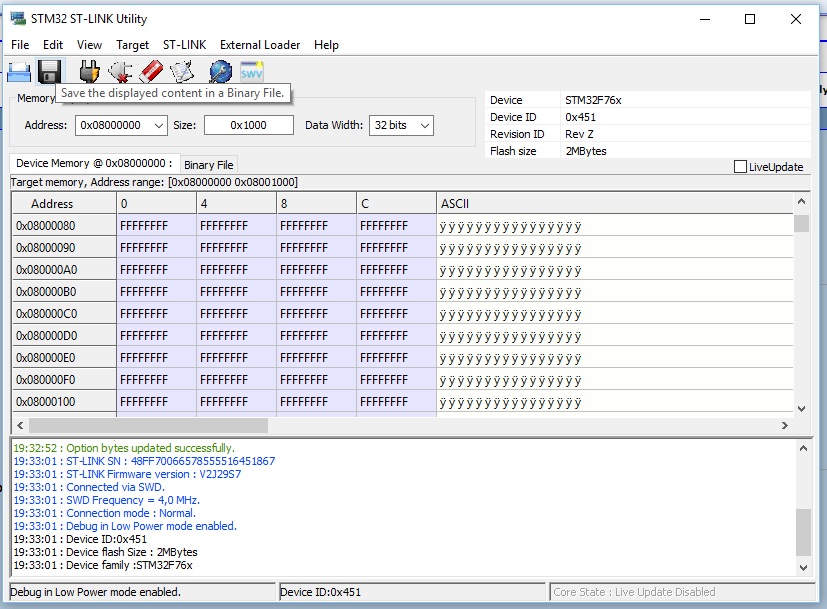This screenshot has width=827, height=609.
Task: Click column C value in row 0x080000A0
Action: 397,270
